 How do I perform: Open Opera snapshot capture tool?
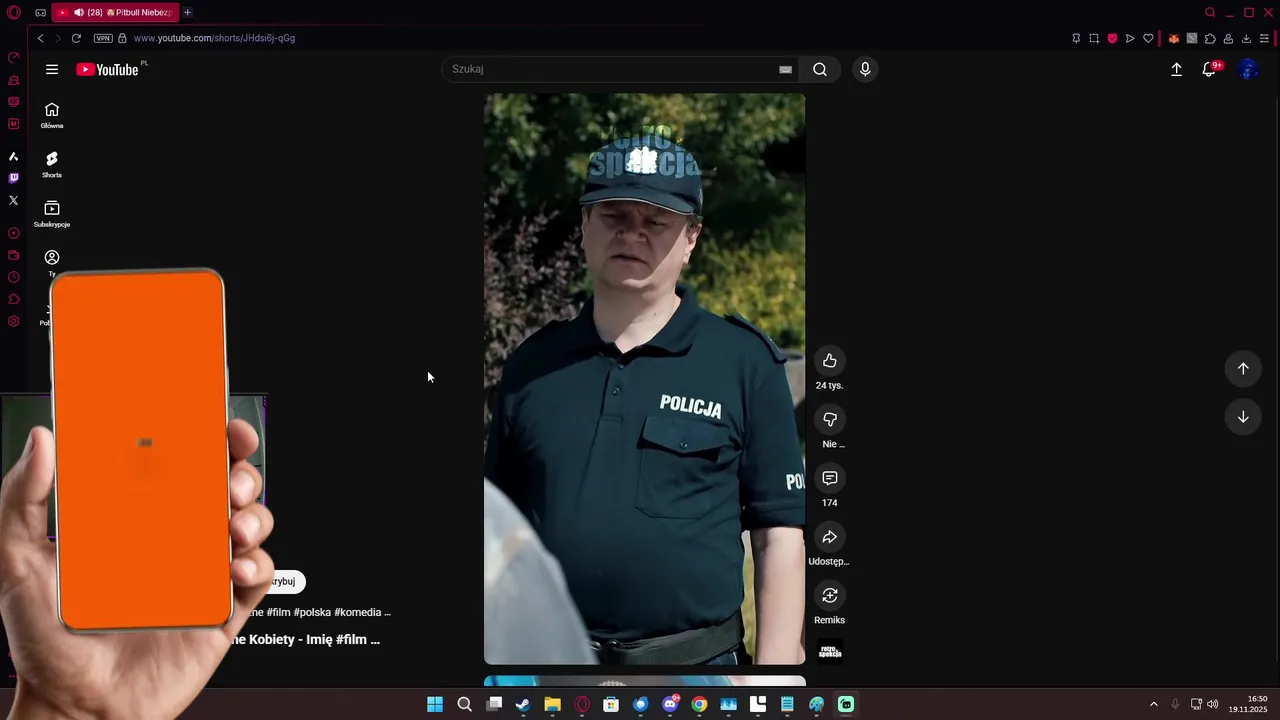pyautogui.click(x=1094, y=38)
